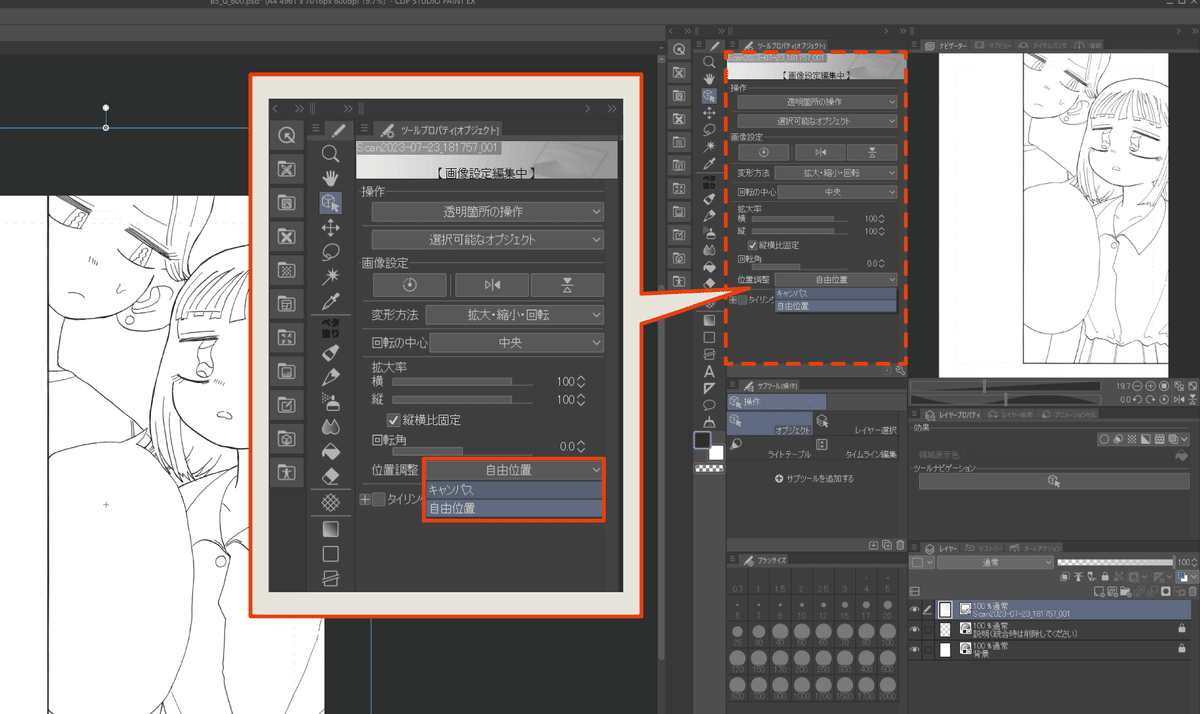Hide the 背景 layer eye icon
The image size is (1200, 714).
[914, 649]
